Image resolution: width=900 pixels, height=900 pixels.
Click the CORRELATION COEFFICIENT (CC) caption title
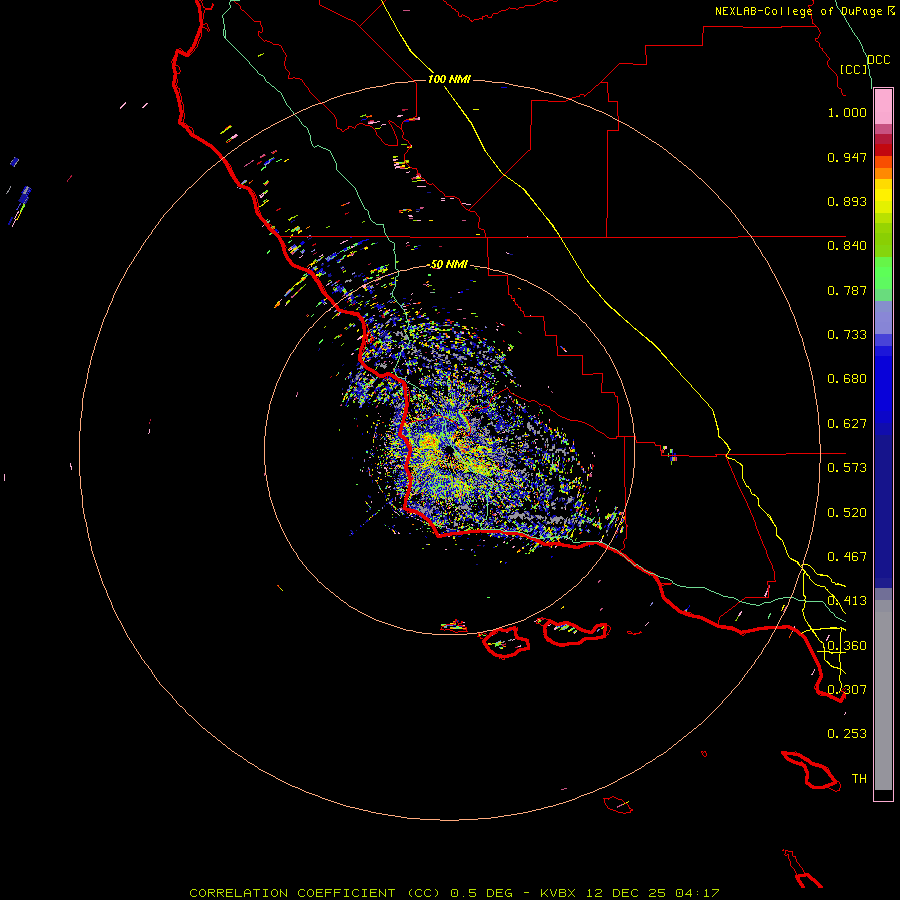[315, 893]
